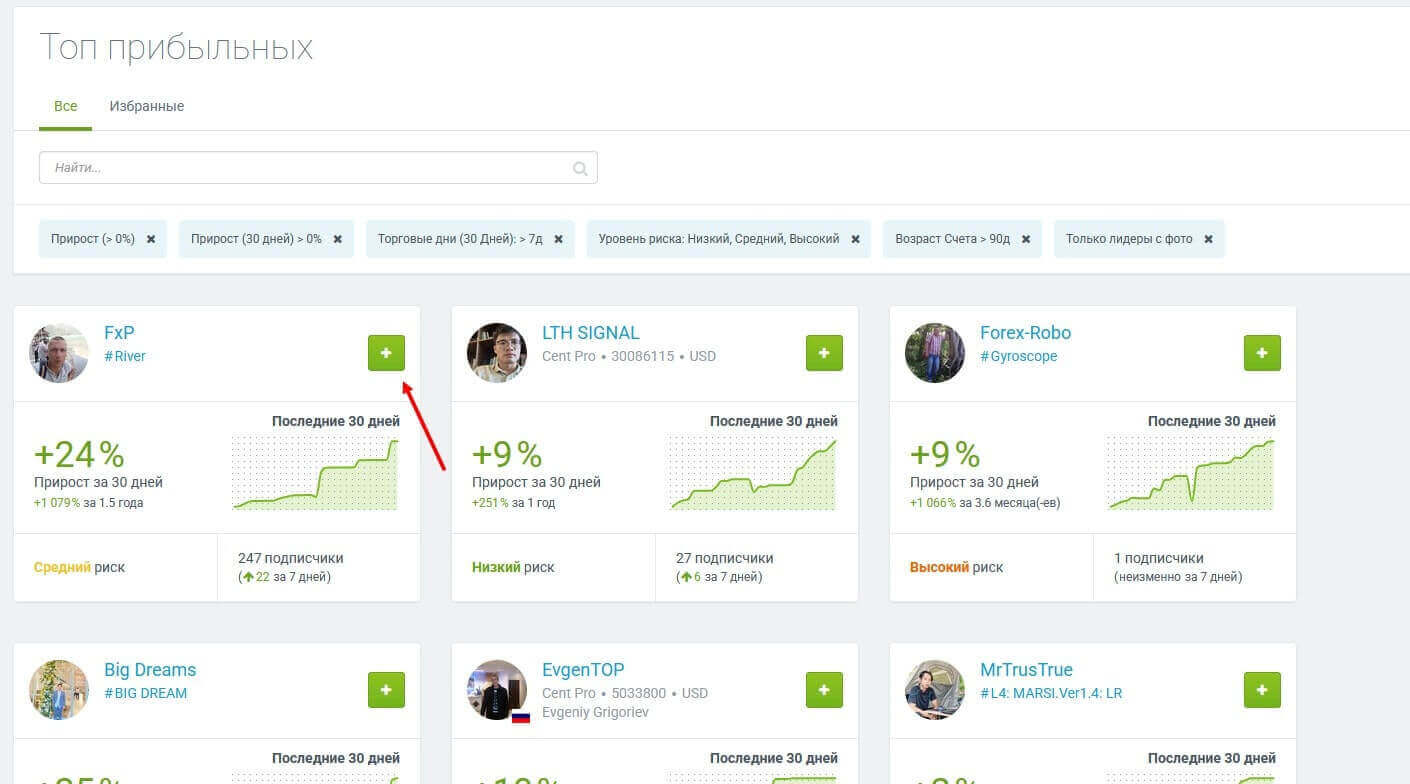Remove the 'Только лидеры с фото' filter
This screenshot has width=1410, height=784.
click(x=1208, y=240)
